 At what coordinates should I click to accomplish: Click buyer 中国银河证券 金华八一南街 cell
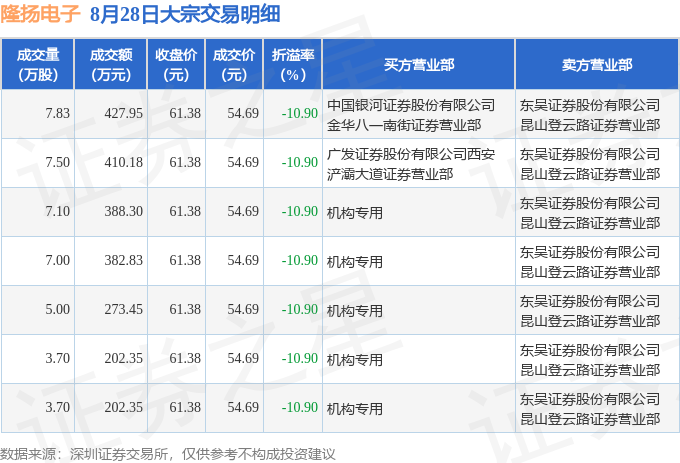click(418, 115)
